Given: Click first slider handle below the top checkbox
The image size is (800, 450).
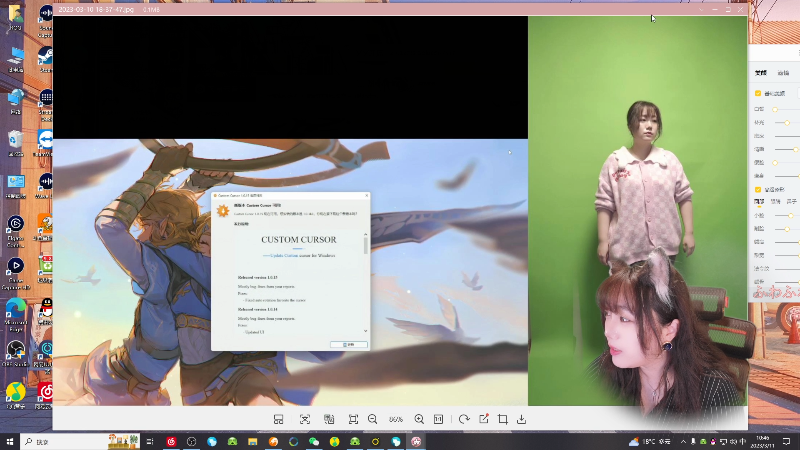Looking at the screenshot, I should pos(775,109).
